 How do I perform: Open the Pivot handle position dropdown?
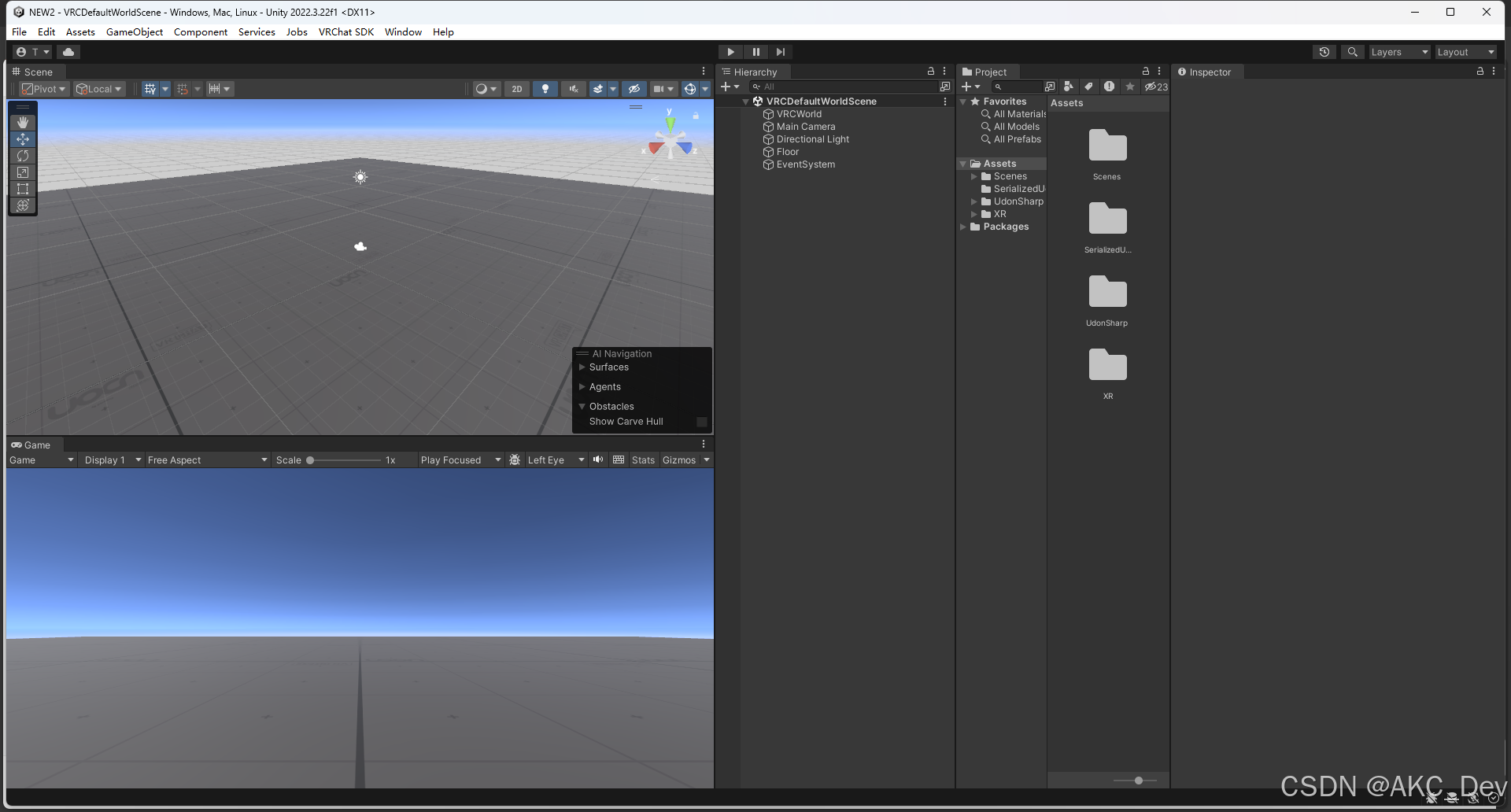coord(44,89)
